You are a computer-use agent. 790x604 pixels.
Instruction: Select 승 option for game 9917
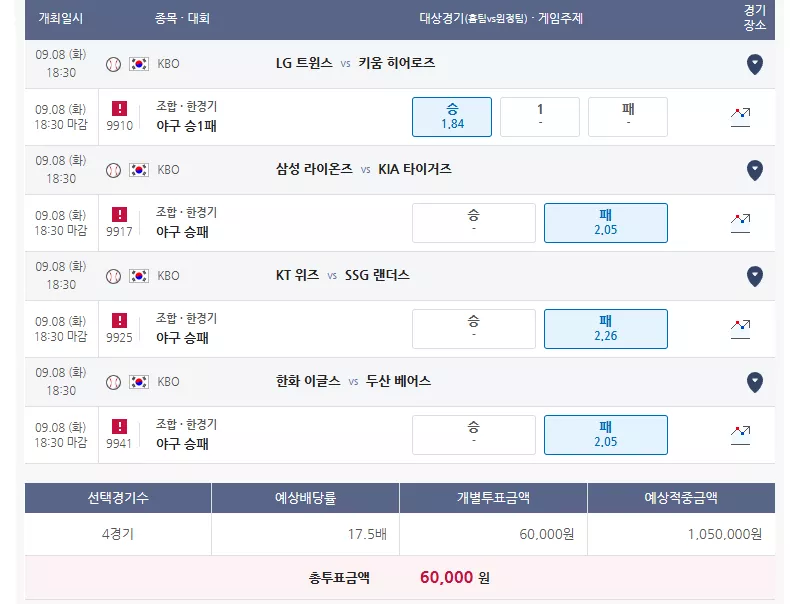(x=474, y=223)
